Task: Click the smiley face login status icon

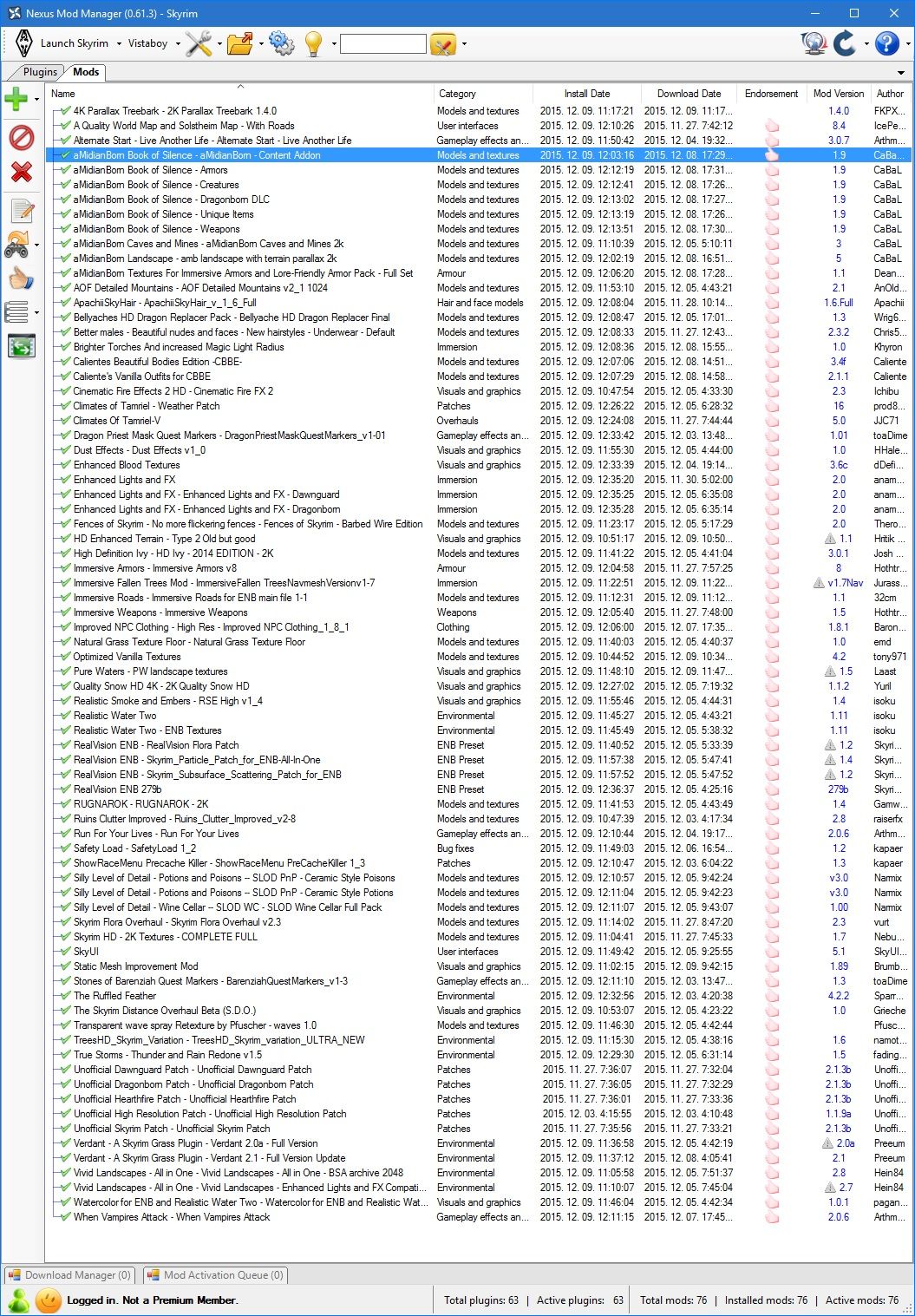Action: [x=48, y=1300]
